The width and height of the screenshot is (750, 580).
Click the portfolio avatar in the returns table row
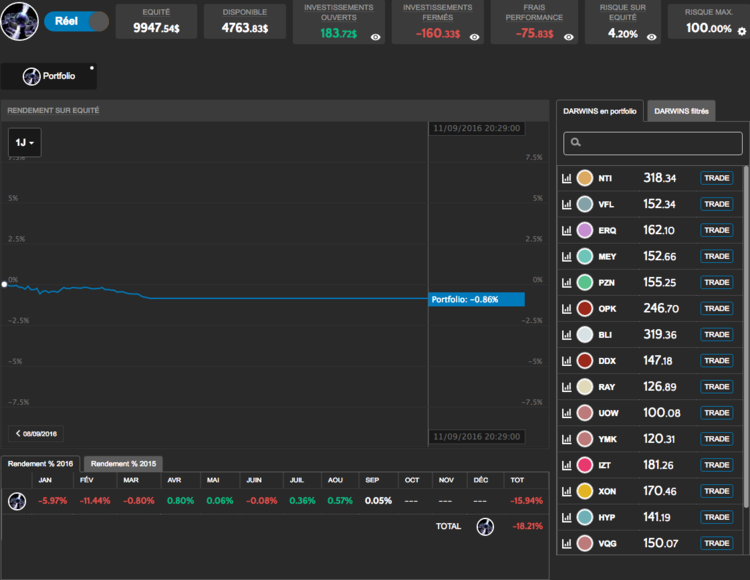17,501
